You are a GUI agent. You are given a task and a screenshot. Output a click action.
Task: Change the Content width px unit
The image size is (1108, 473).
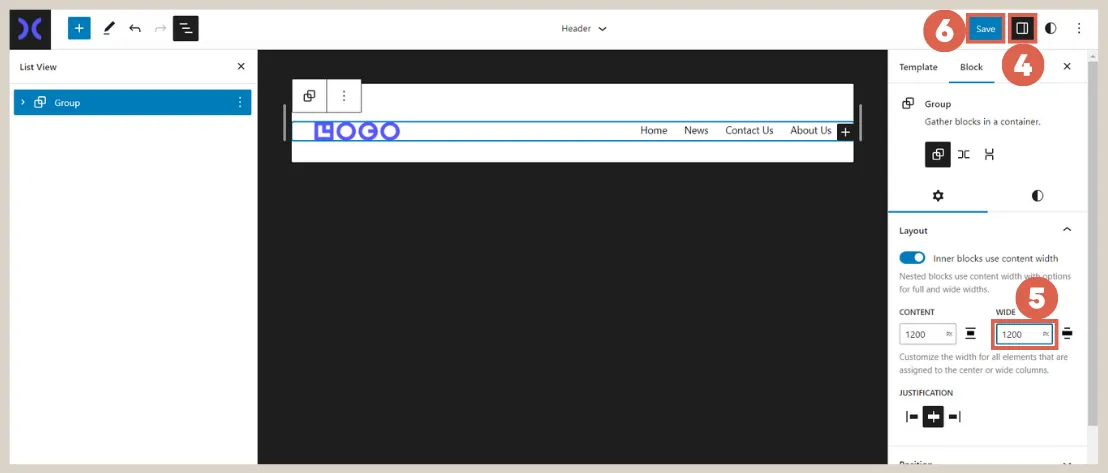pyautogui.click(x=949, y=334)
